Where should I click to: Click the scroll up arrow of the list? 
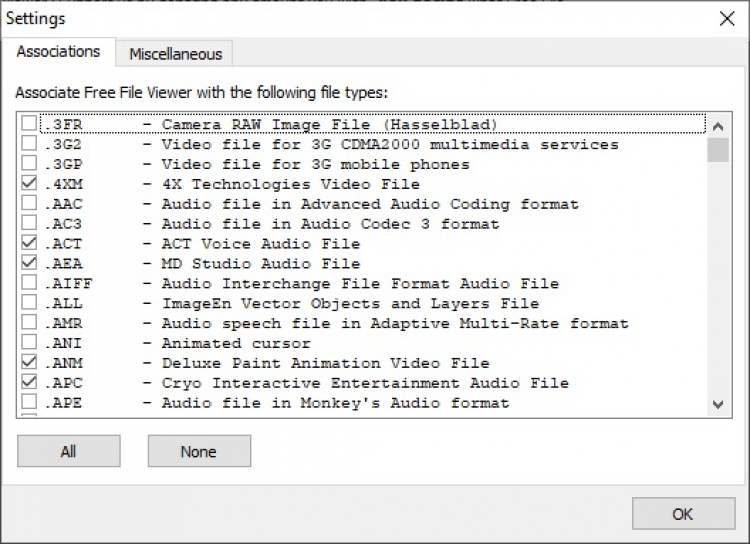tap(717, 126)
